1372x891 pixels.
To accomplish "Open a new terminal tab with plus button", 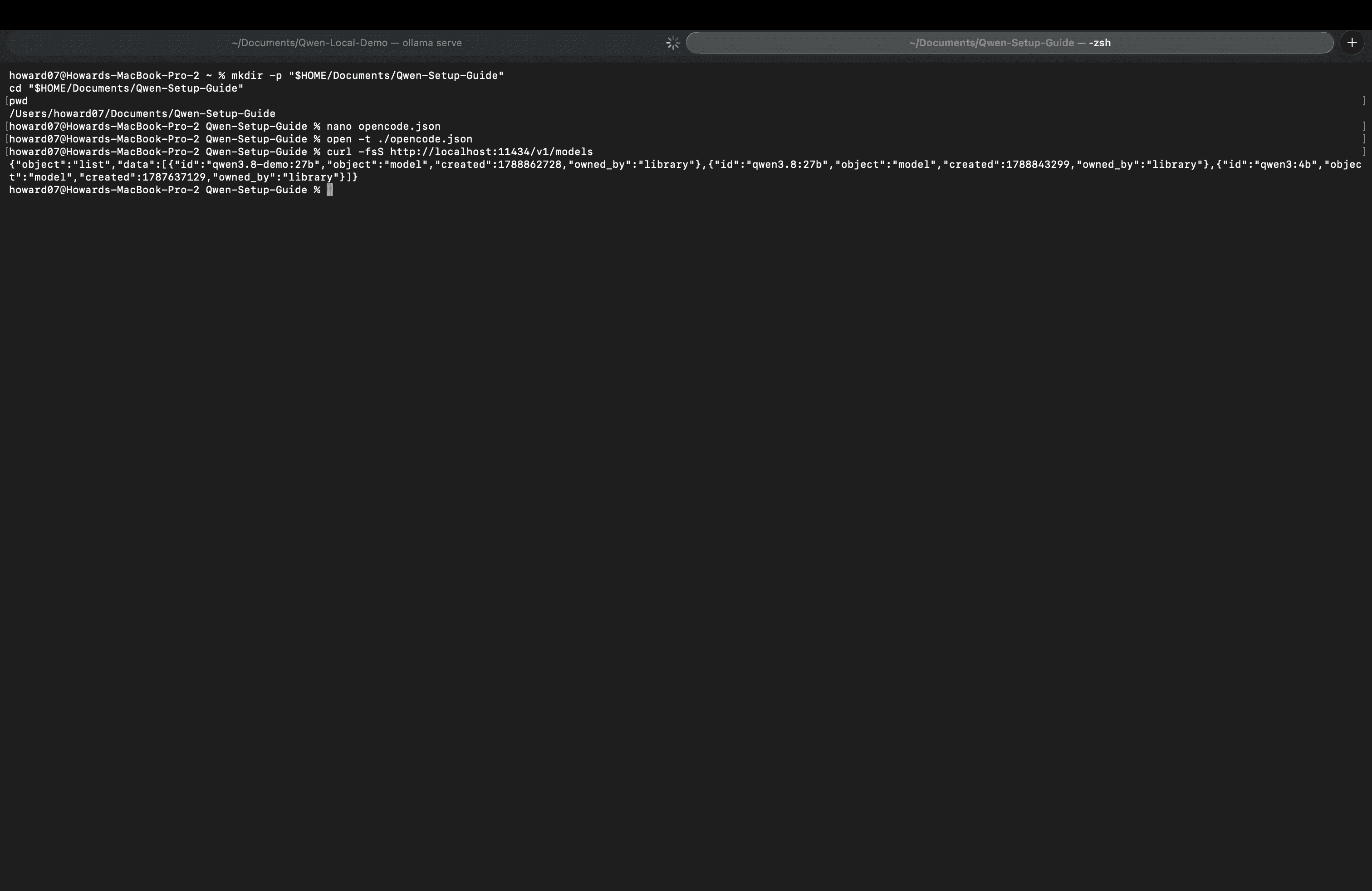I will 1352,43.
